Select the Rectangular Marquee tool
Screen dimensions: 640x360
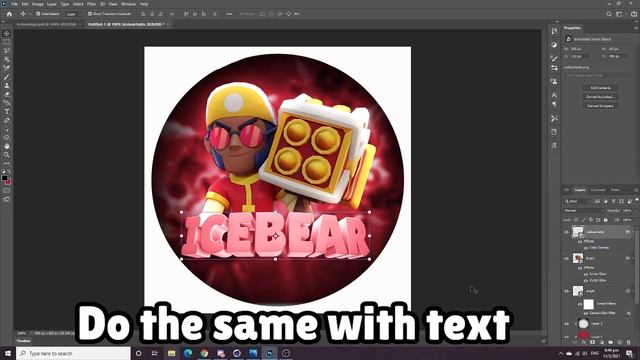tap(7, 42)
